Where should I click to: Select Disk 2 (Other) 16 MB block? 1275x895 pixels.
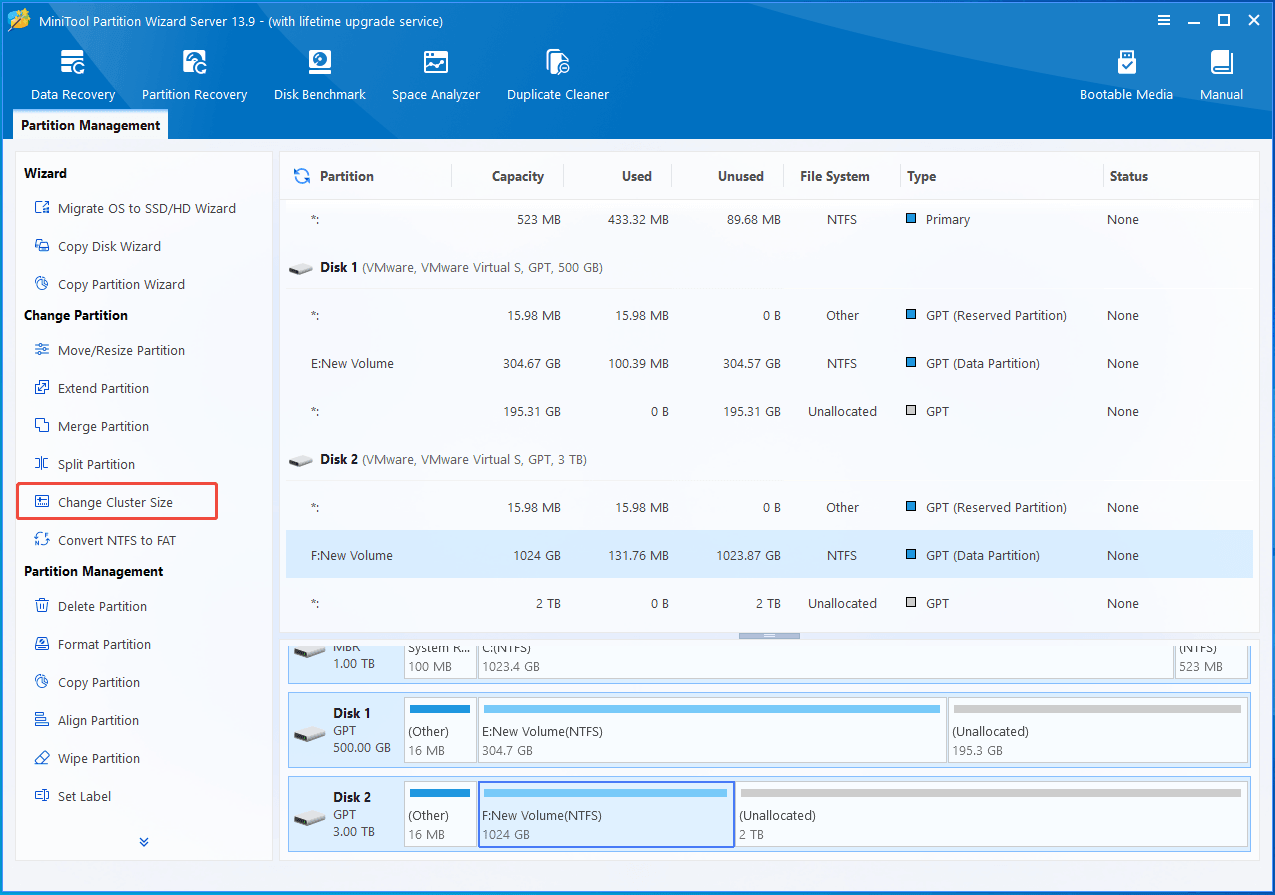(x=440, y=815)
